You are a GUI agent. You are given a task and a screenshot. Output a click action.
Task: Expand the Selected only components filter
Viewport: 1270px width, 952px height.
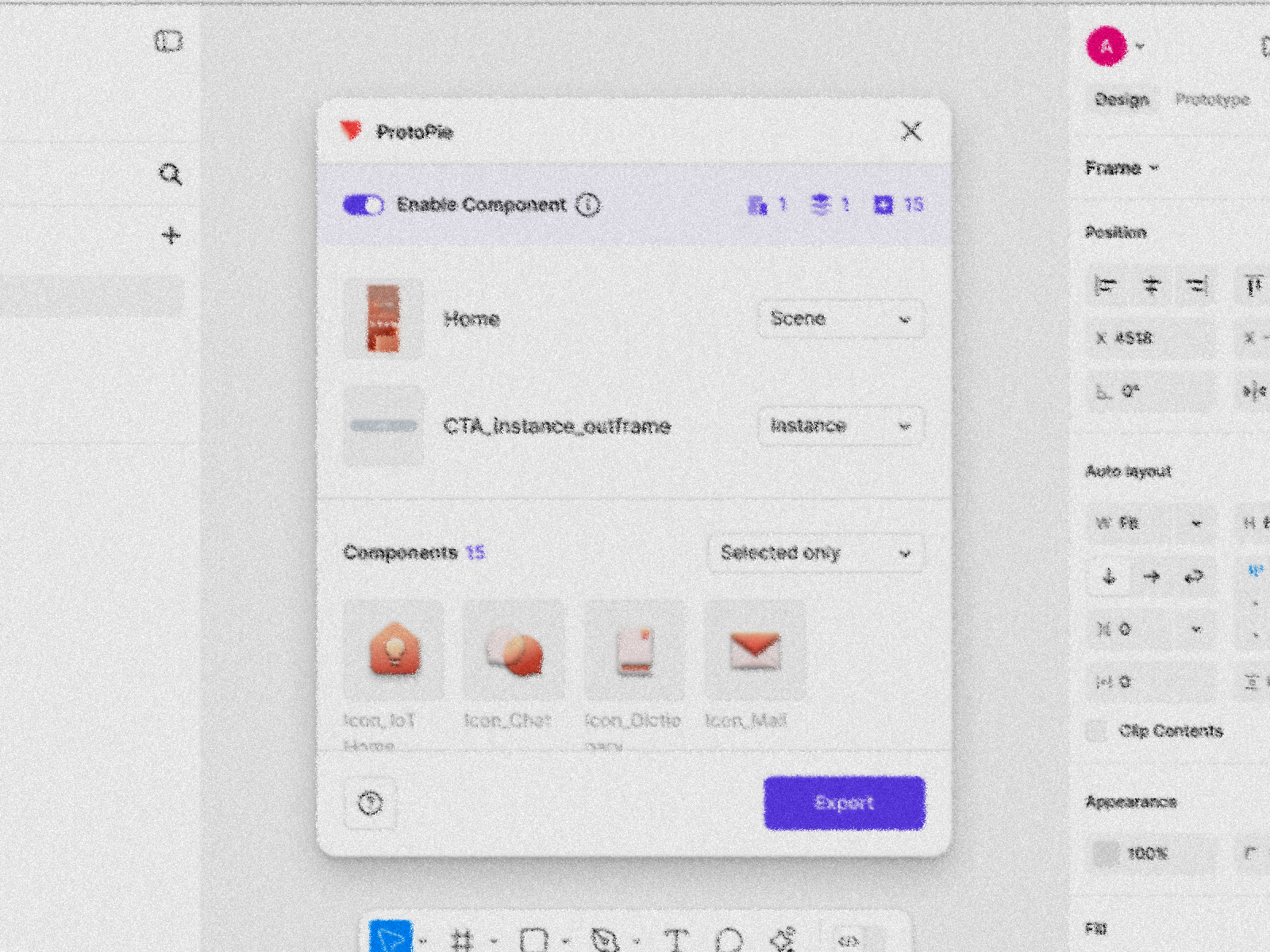(815, 553)
